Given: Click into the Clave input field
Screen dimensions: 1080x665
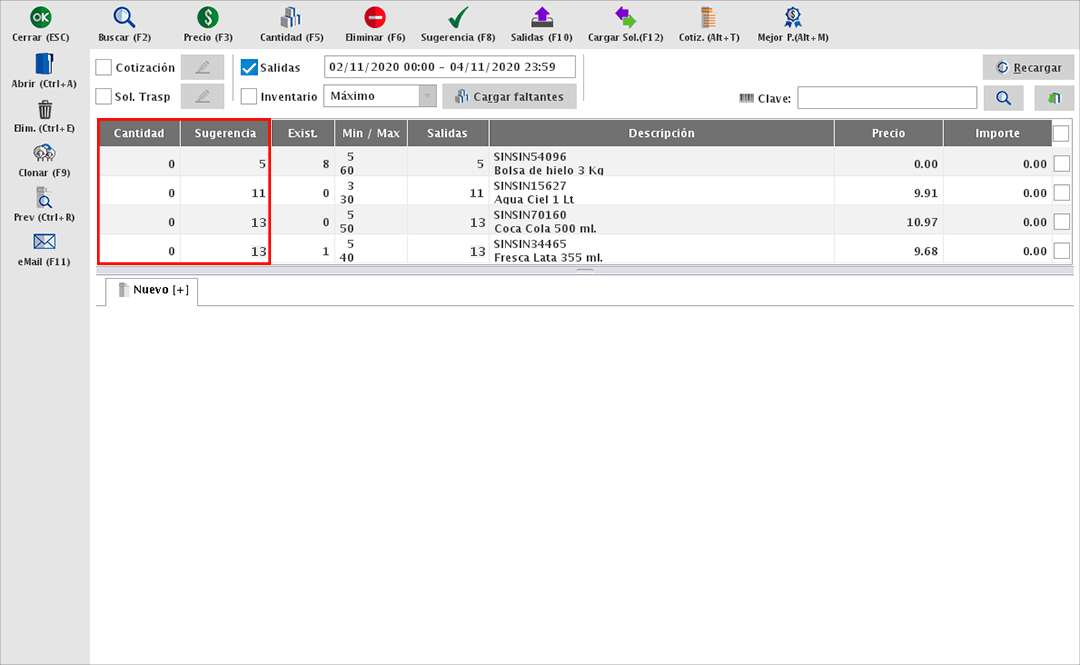Looking at the screenshot, I should 886,98.
